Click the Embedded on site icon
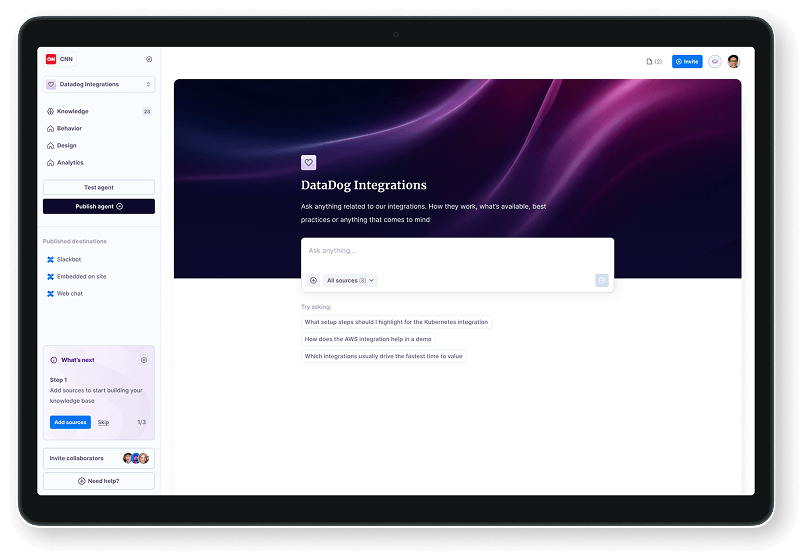Screen dimensions: 808x560 point(50,276)
